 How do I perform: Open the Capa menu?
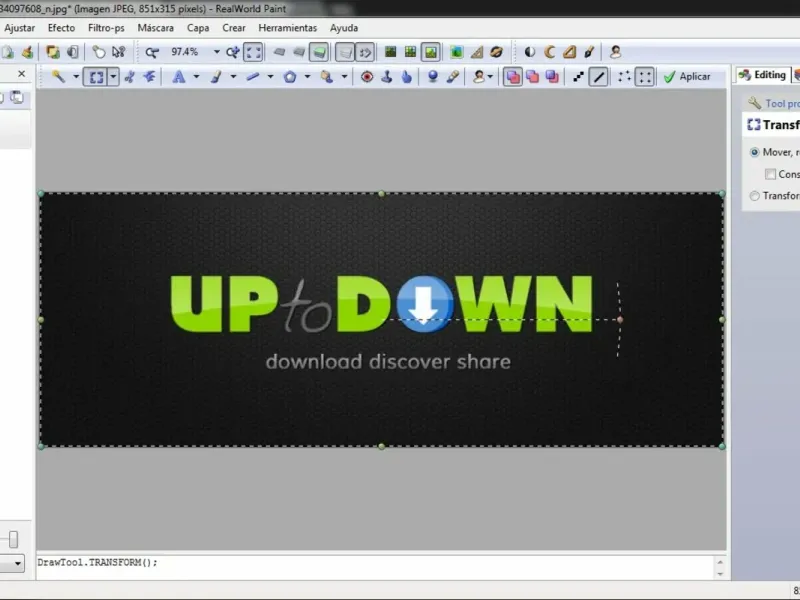tap(198, 28)
